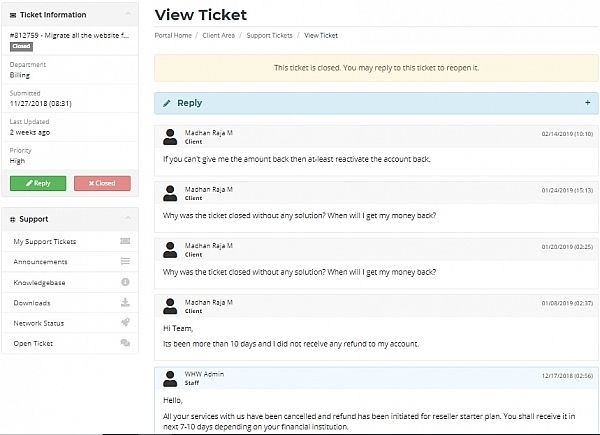
Task: Click the My Support Tickets icon
Action: pyautogui.click(x=125, y=242)
